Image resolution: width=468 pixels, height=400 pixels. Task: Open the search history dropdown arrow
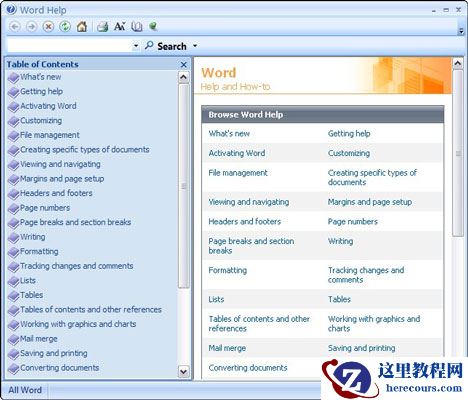pyautogui.click(x=136, y=46)
